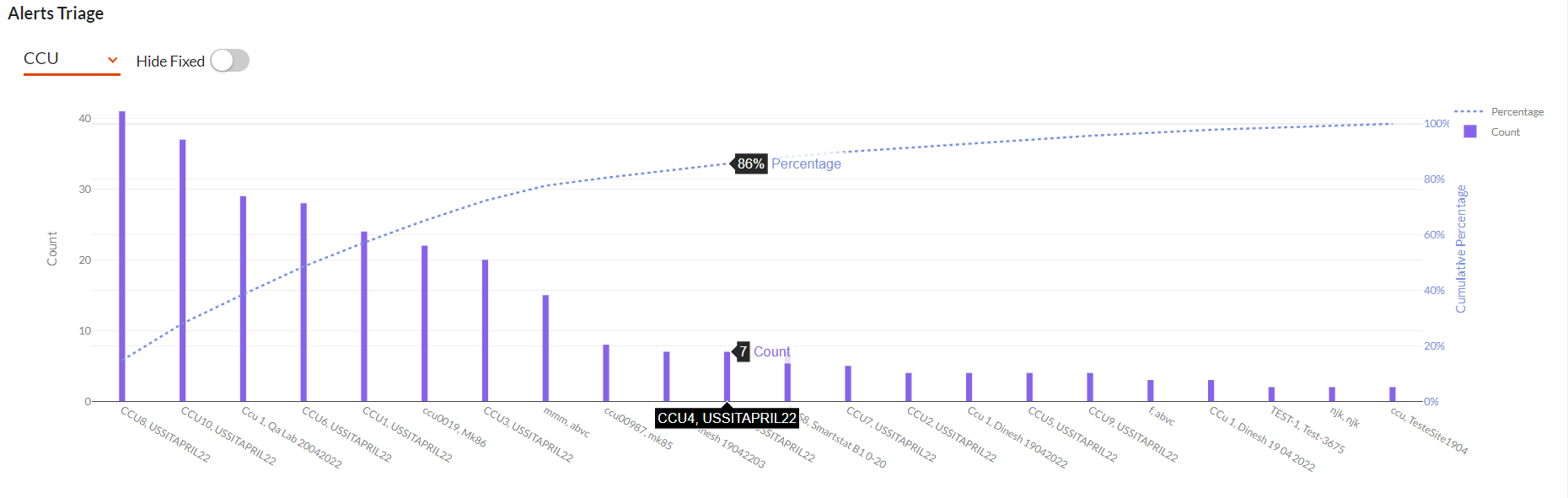This screenshot has height=498, width=1568.
Task: Click the 86% cumulative percentage point
Action: pyautogui.click(x=728, y=164)
